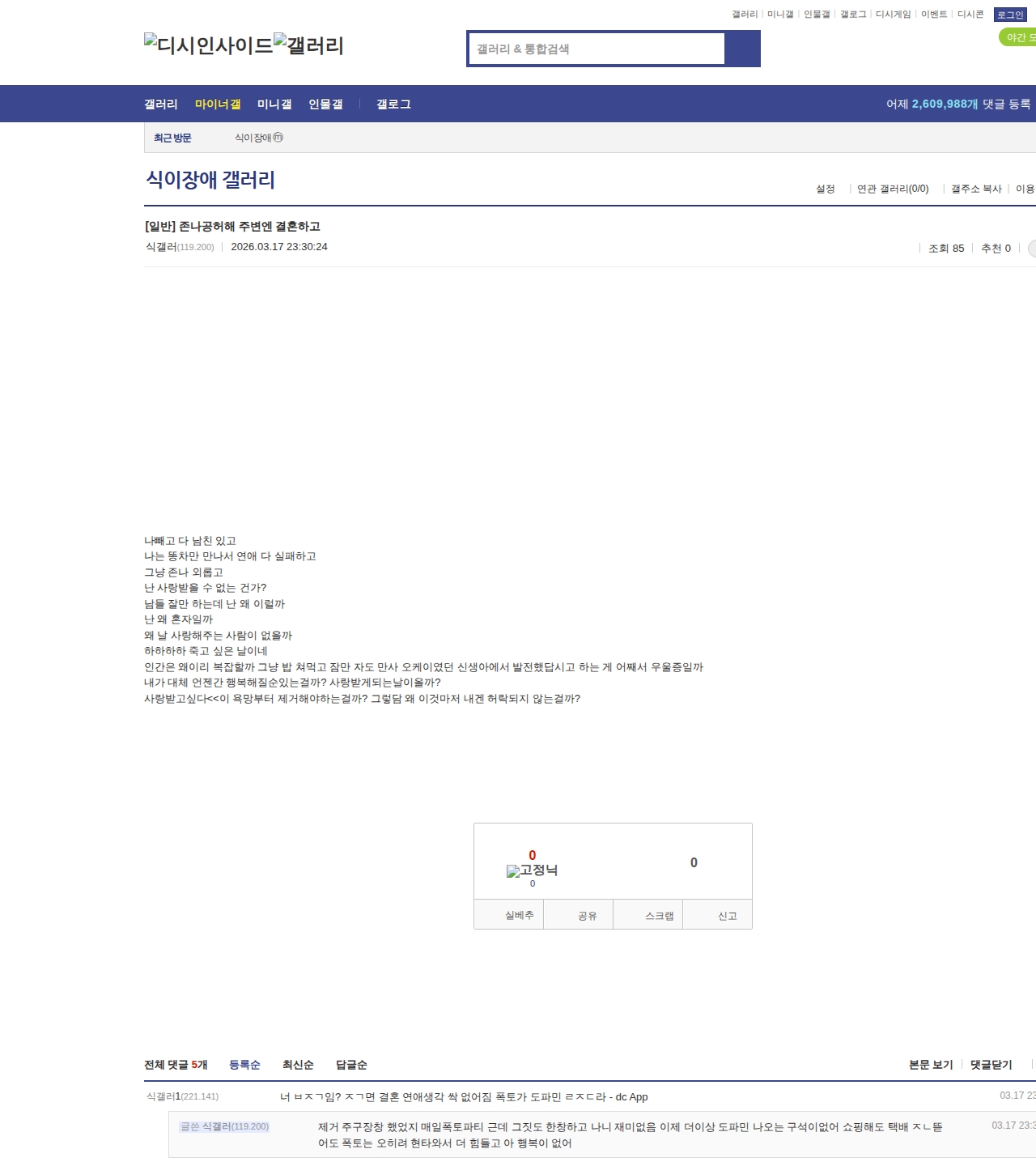
Task: Click the 조회 85 view count
Action: tap(946, 249)
